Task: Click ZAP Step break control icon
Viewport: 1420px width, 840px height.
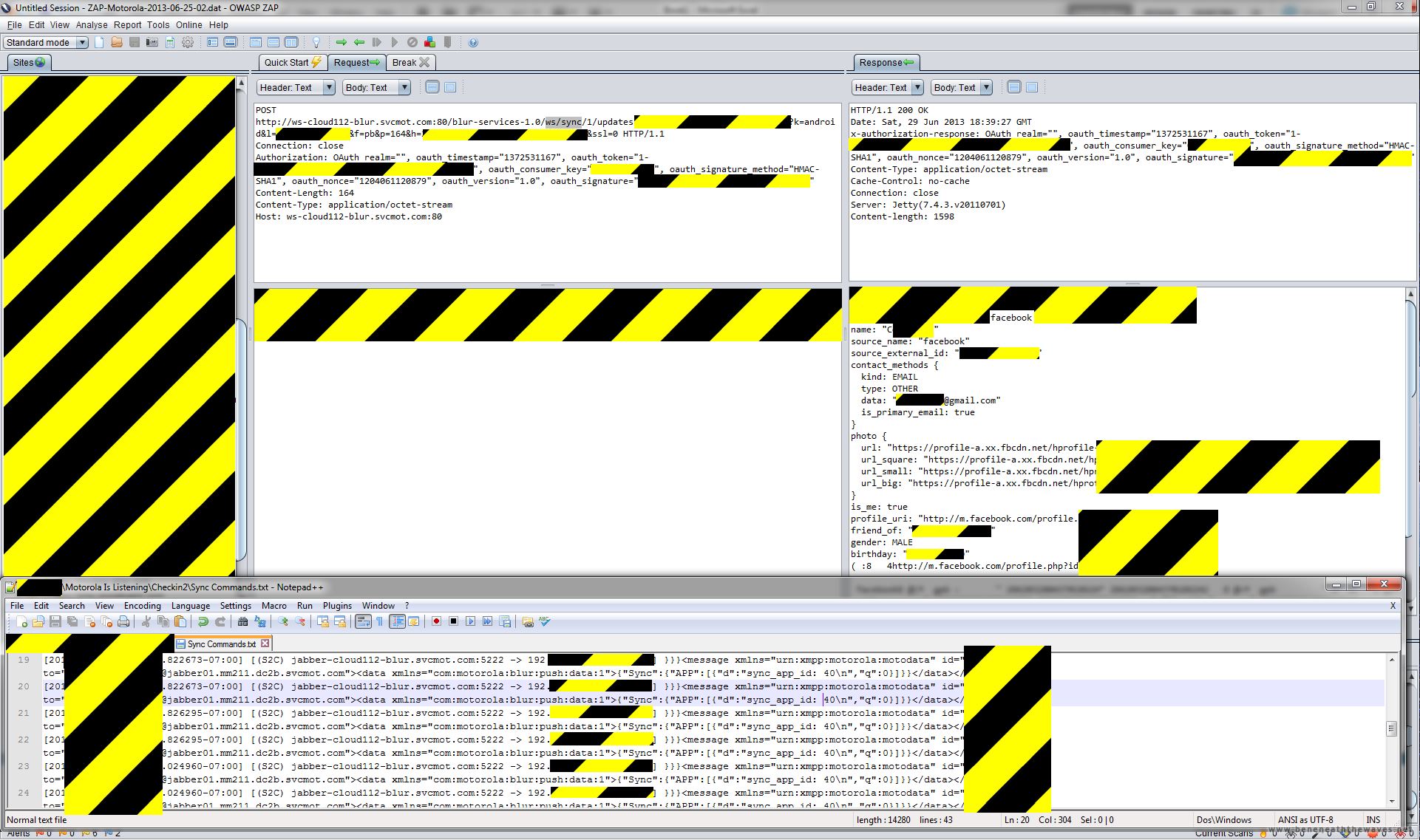Action: pos(377,43)
